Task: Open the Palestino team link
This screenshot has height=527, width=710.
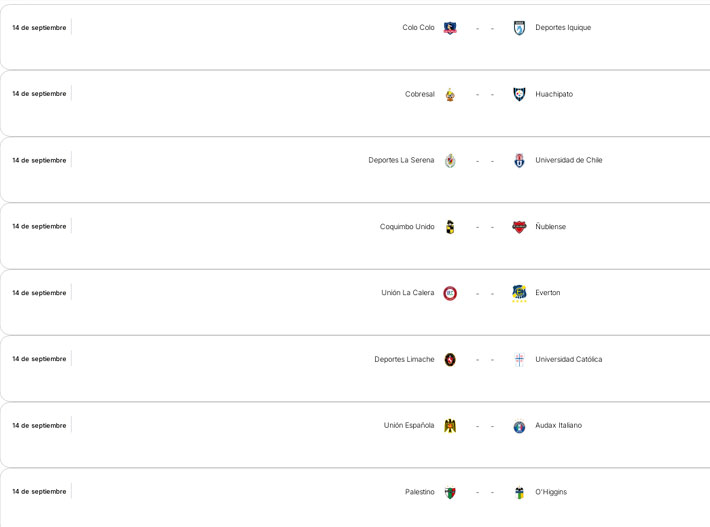Action: point(419,492)
